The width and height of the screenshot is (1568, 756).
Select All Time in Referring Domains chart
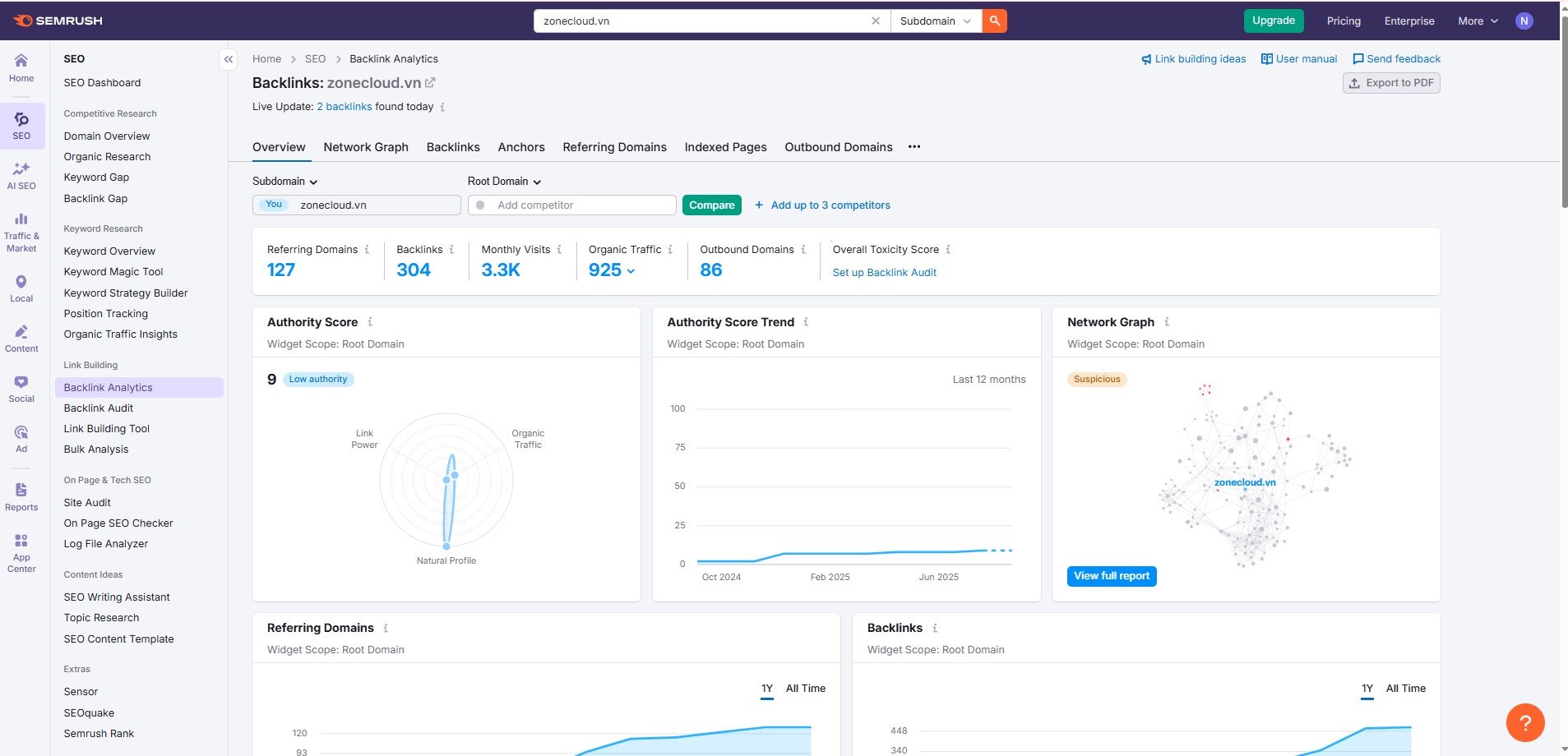(806, 689)
